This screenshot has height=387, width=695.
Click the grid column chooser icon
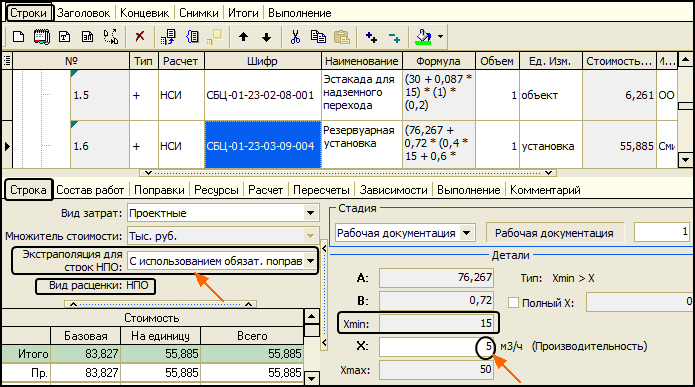coord(7,61)
